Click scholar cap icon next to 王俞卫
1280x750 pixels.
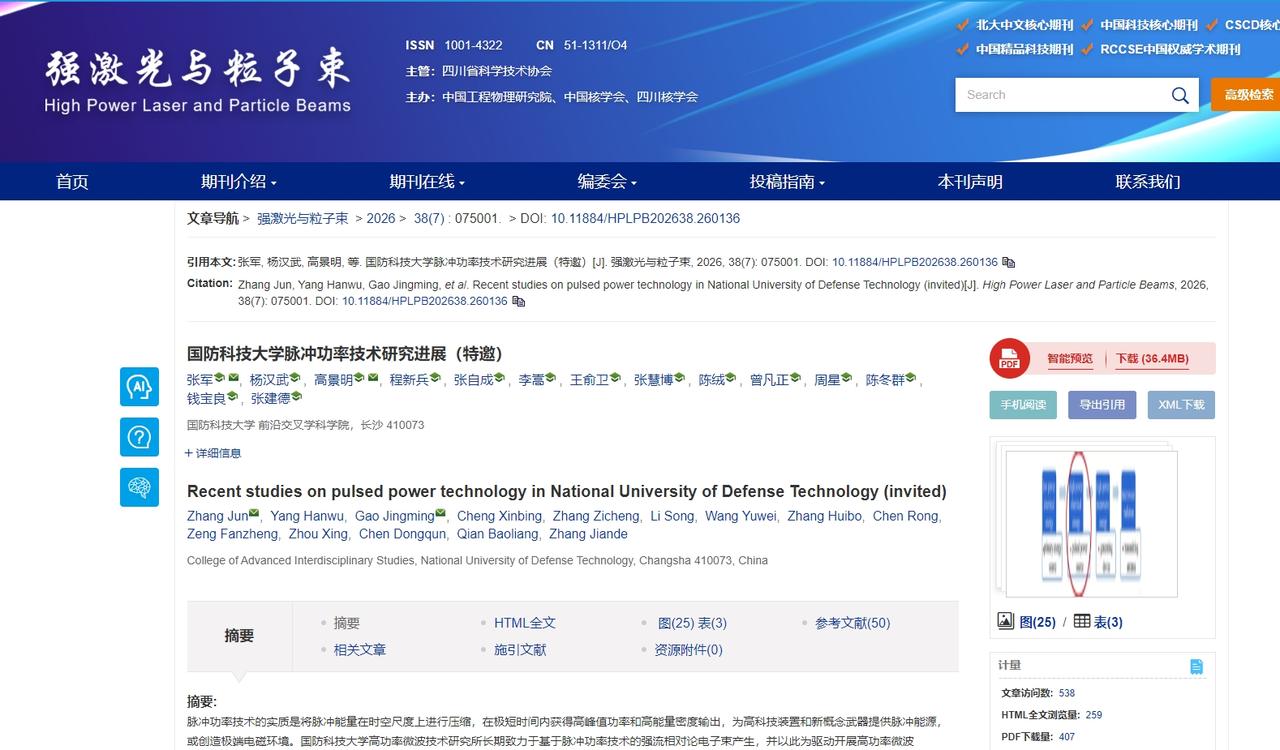[615, 378]
